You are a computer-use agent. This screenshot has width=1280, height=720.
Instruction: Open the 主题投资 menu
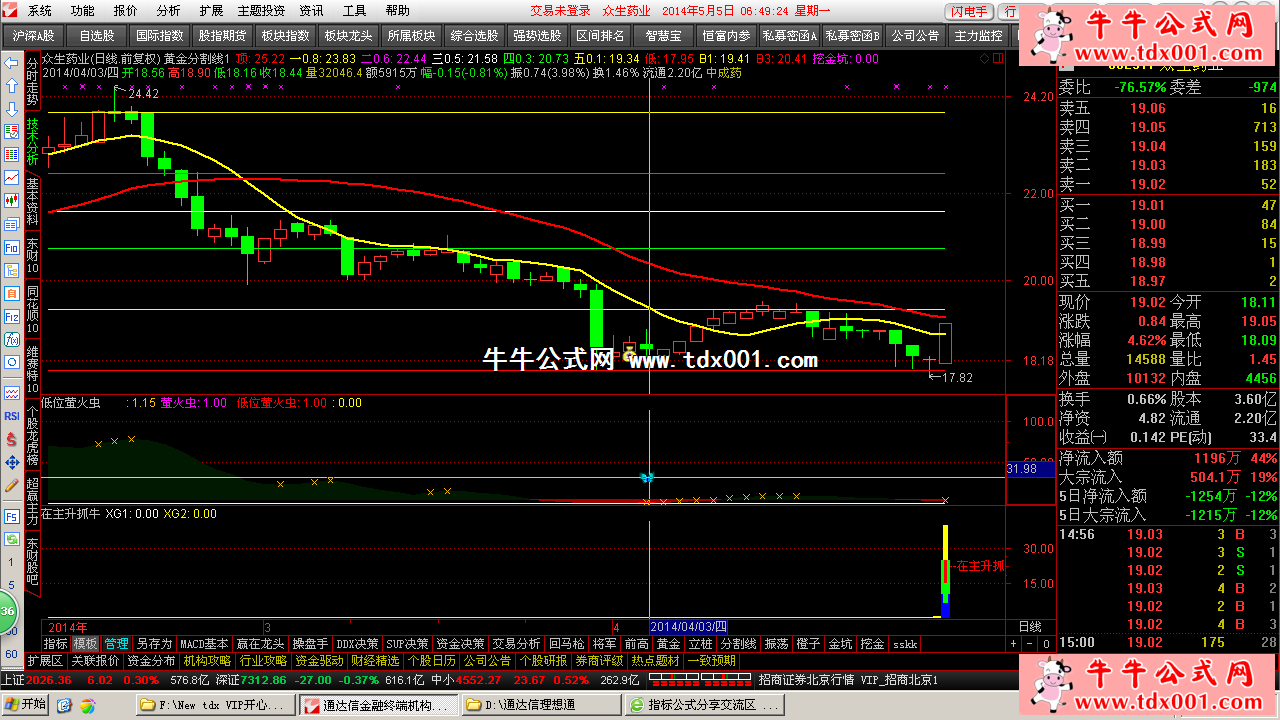tap(261, 11)
